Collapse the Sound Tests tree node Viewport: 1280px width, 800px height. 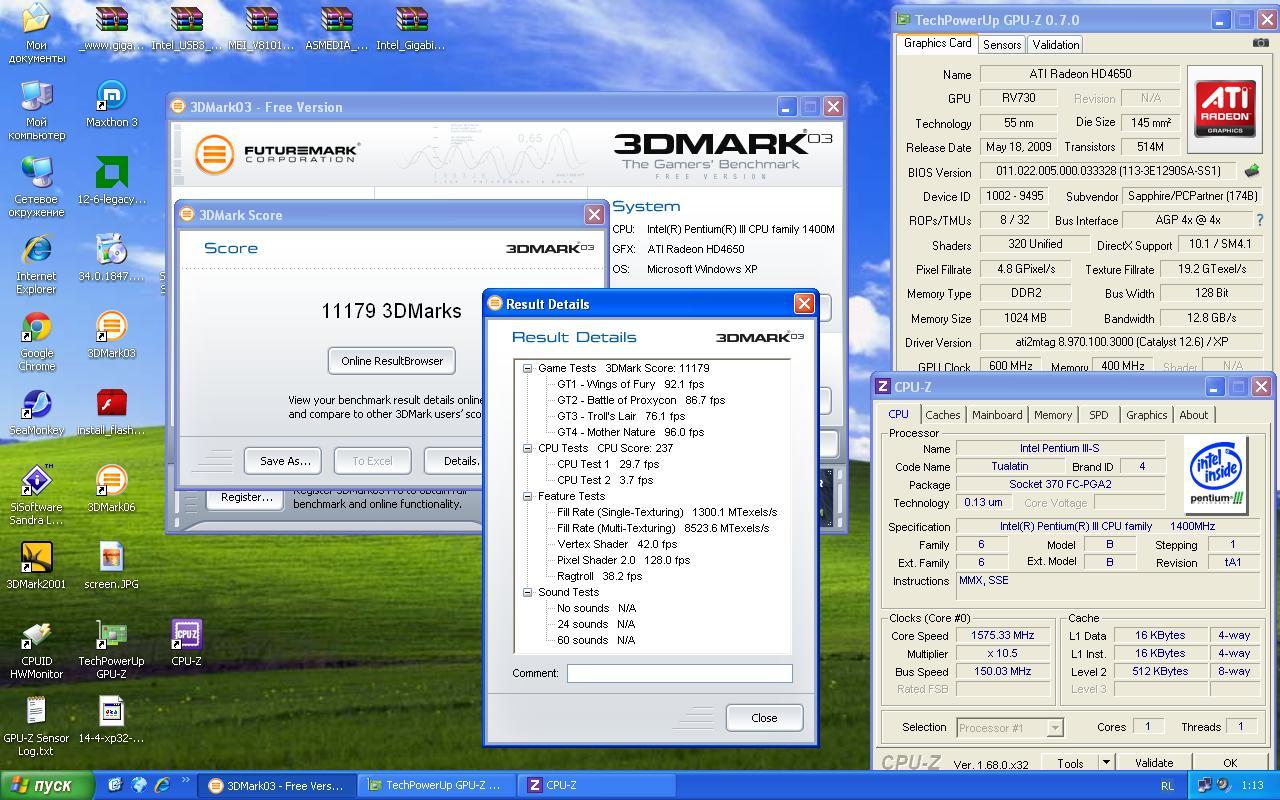tap(527, 592)
